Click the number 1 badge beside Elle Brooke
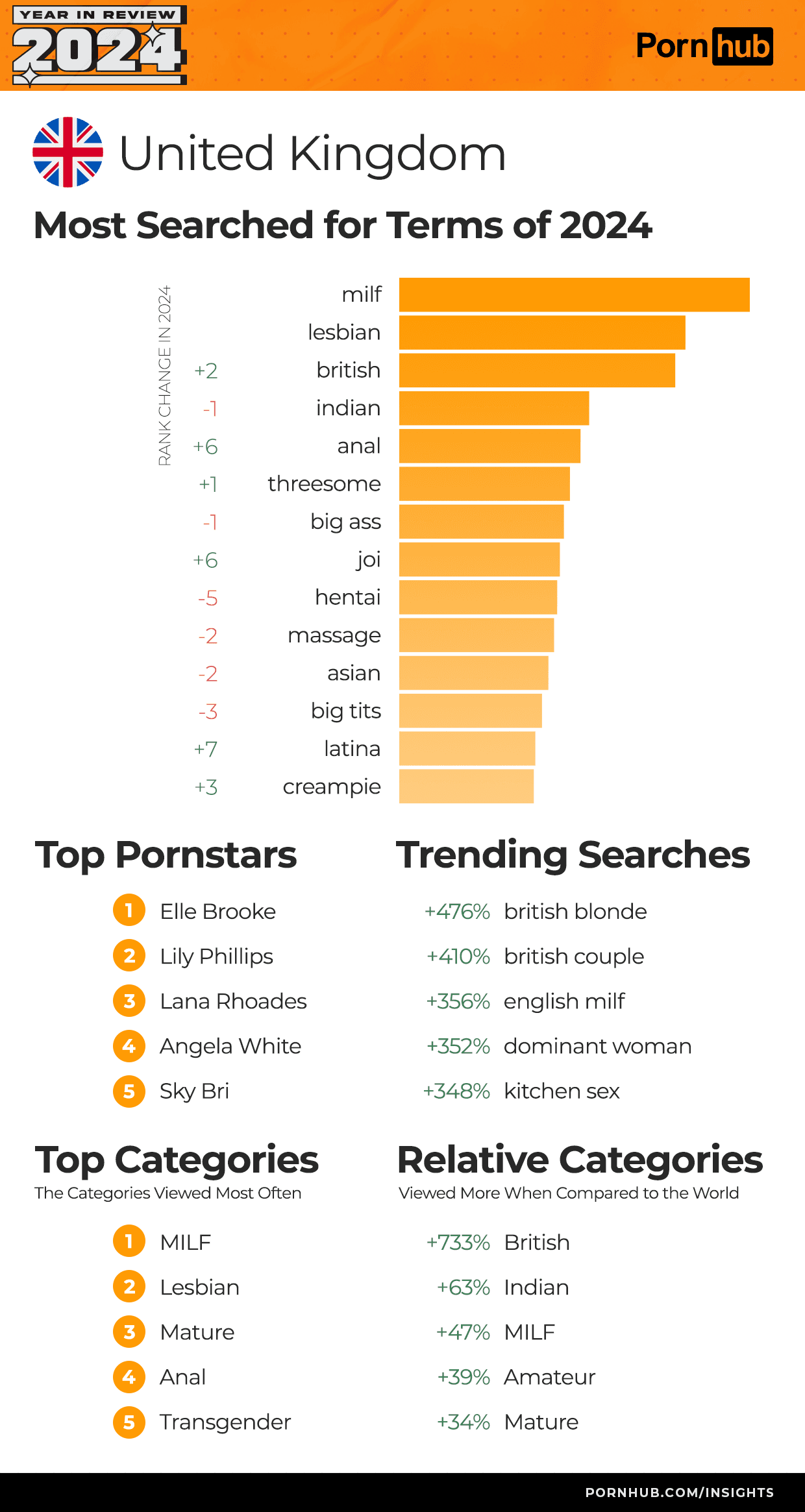 pos(129,910)
